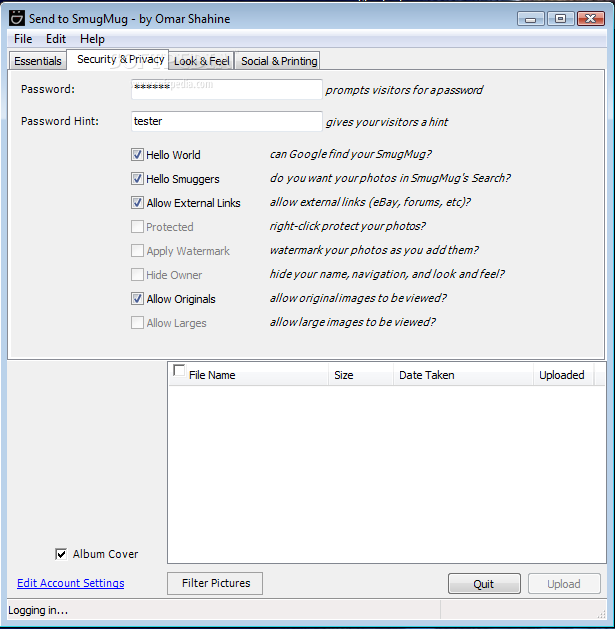Click the Upload button
The width and height of the screenshot is (615, 629).
564,584
